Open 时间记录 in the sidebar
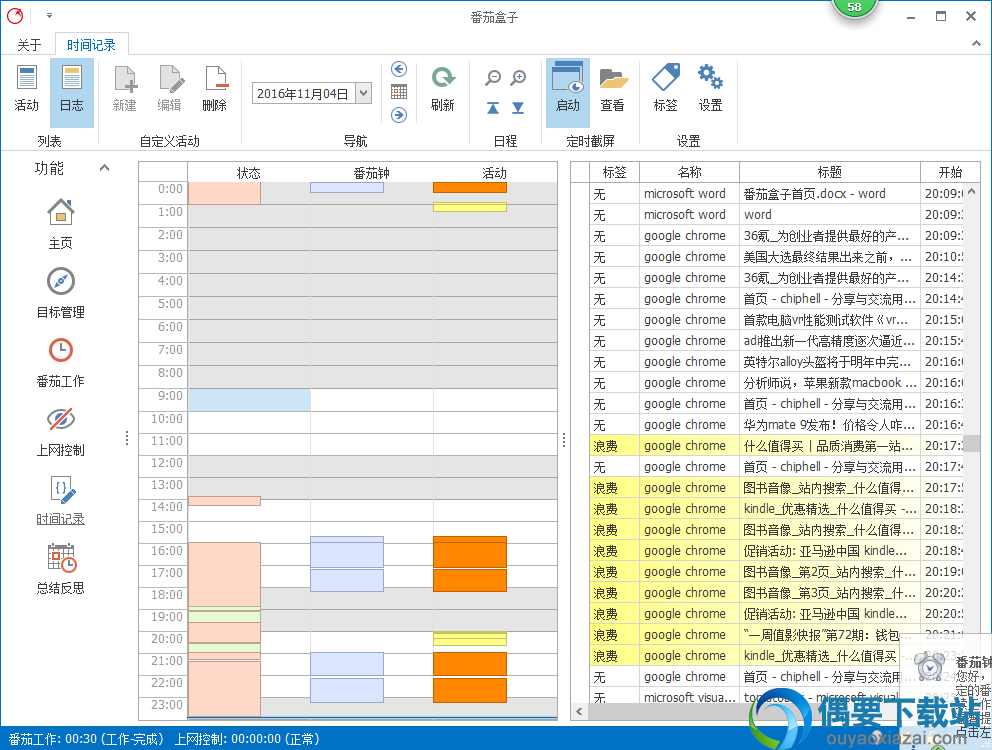Image resolution: width=992 pixels, height=750 pixels. (61, 501)
